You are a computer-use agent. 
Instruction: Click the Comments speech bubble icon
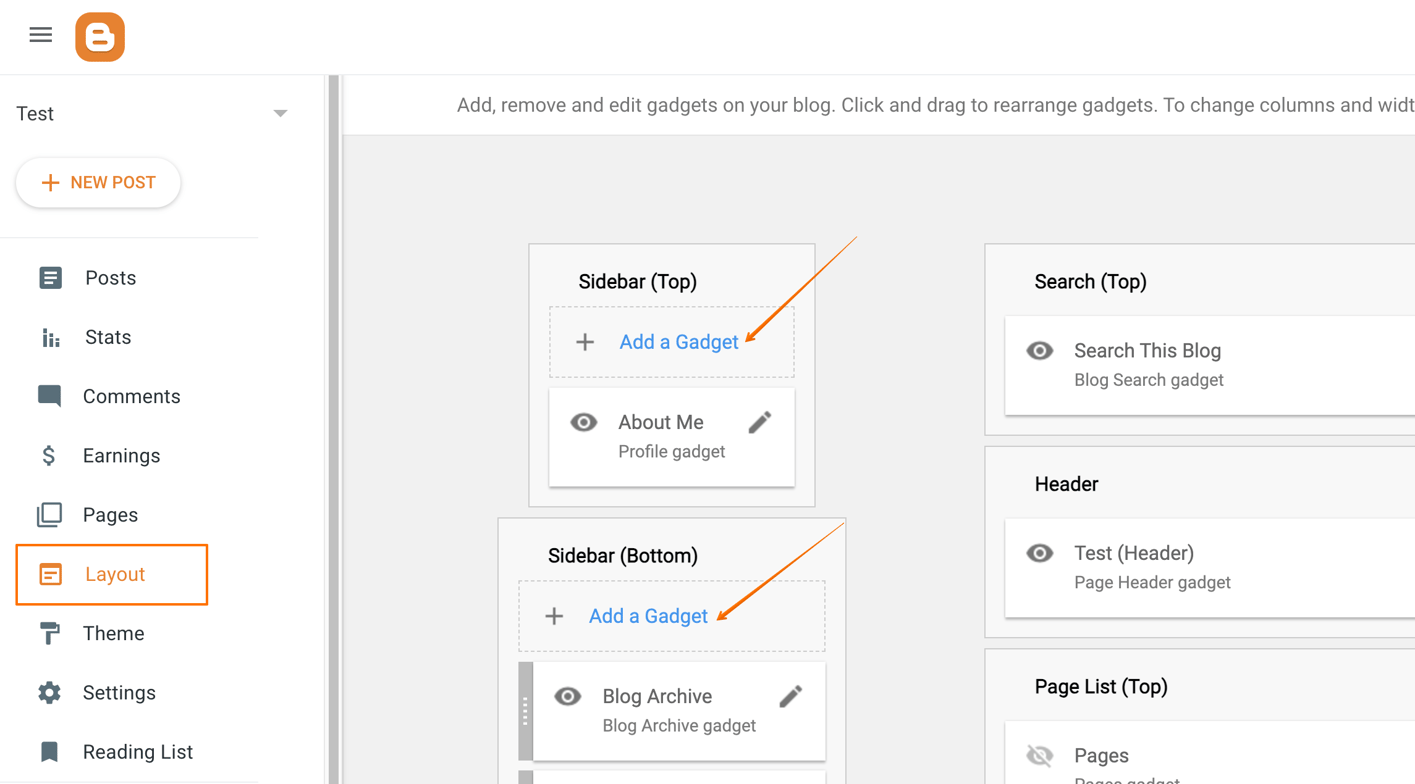(50, 396)
